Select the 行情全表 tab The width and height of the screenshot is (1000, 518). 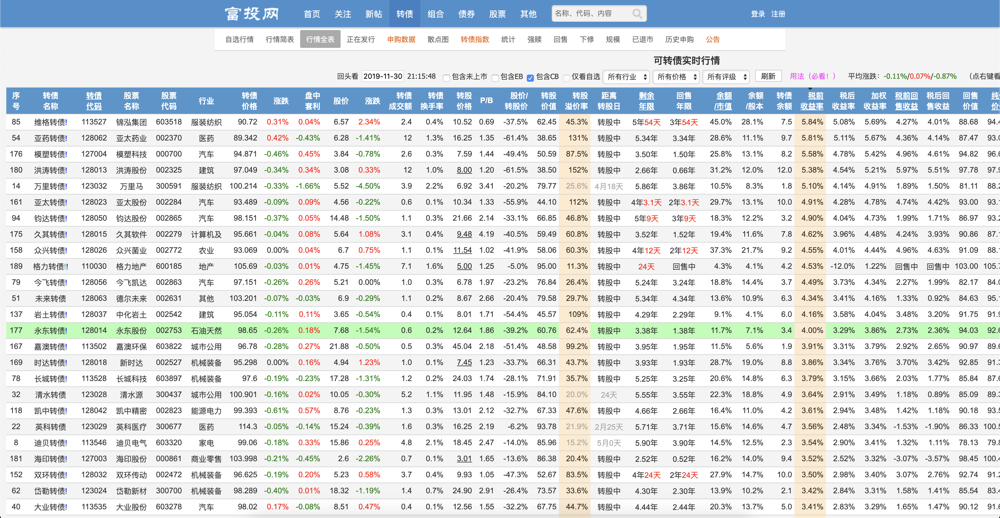click(x=320, y=39)
